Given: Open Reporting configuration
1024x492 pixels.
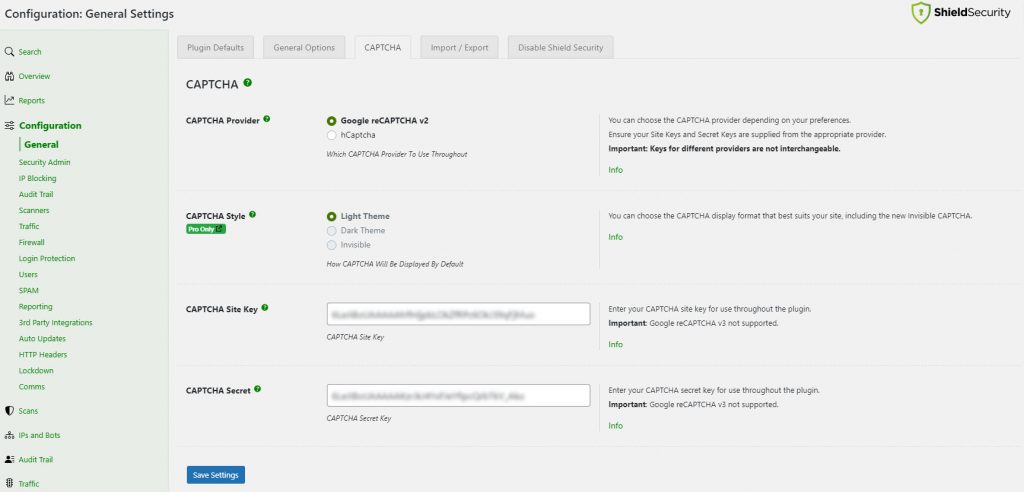Looking at the screenshot, I should pos(35,306).
